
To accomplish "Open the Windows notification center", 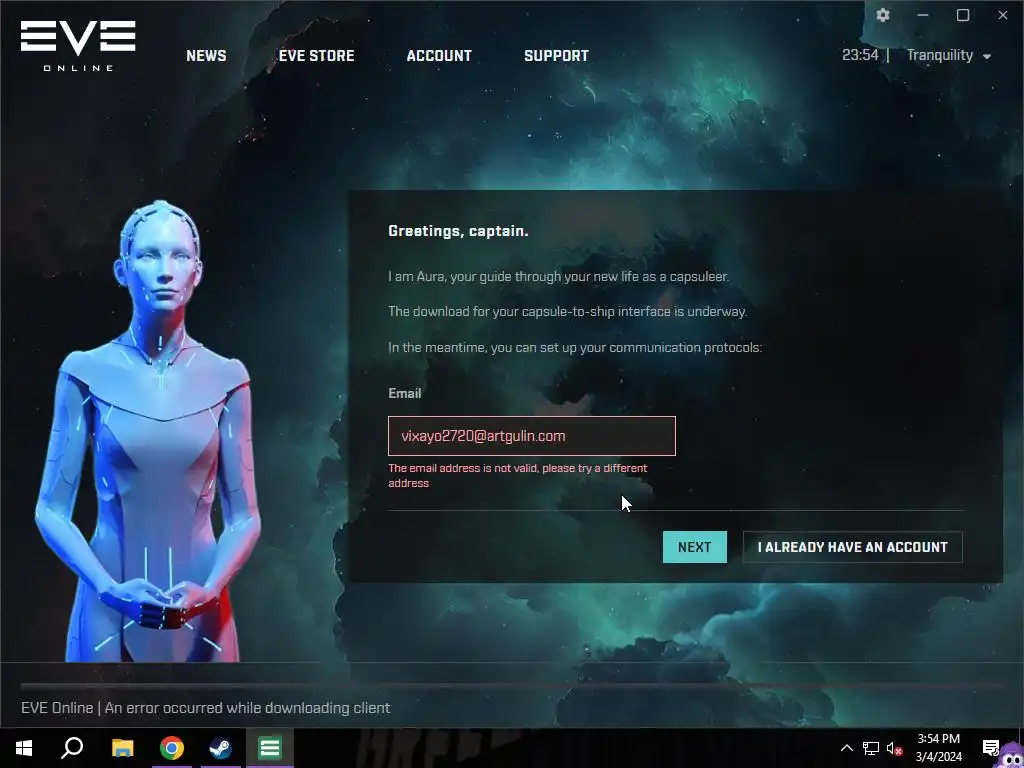I will point(990,748).
